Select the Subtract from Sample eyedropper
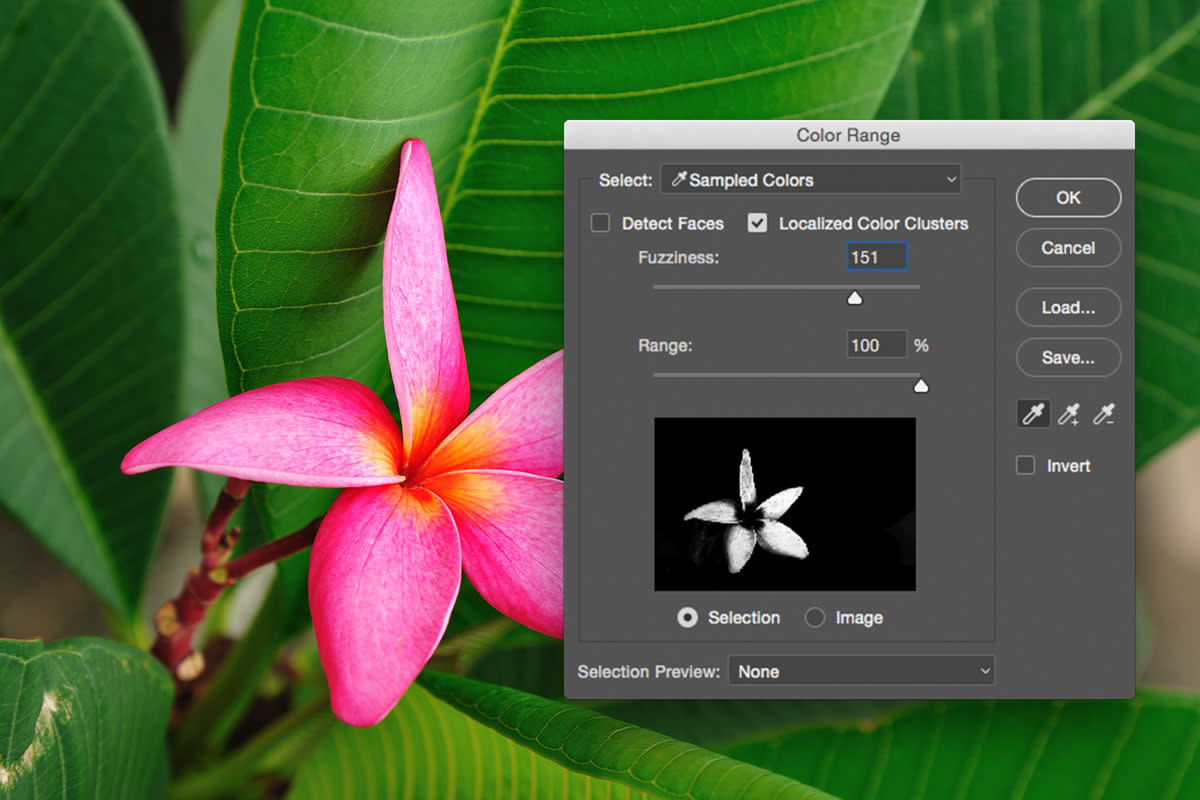 [1103, 413]
